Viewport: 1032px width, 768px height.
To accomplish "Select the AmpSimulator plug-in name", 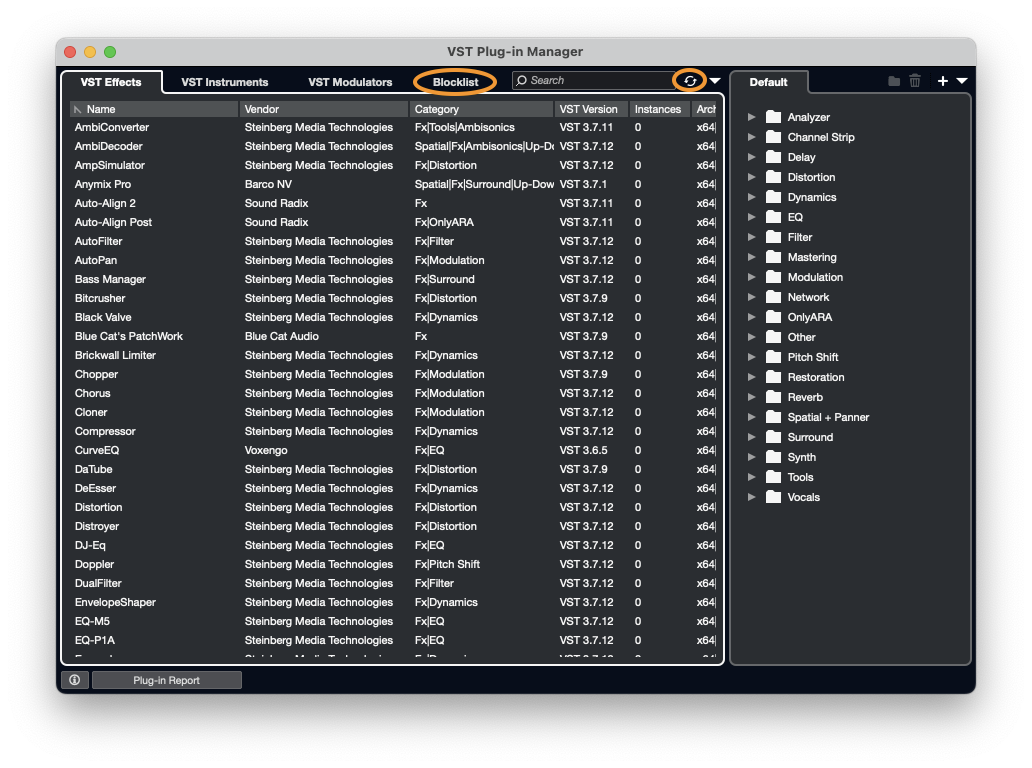I will 110,165.
